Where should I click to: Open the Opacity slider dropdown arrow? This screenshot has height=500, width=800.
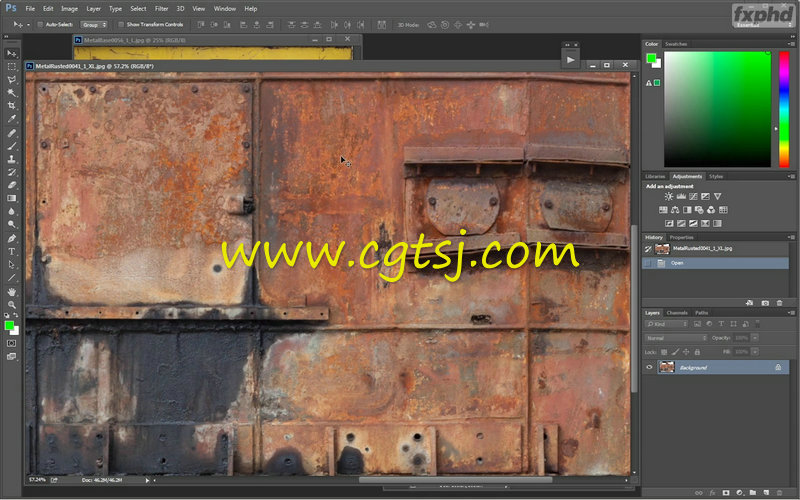pos(755,338)
